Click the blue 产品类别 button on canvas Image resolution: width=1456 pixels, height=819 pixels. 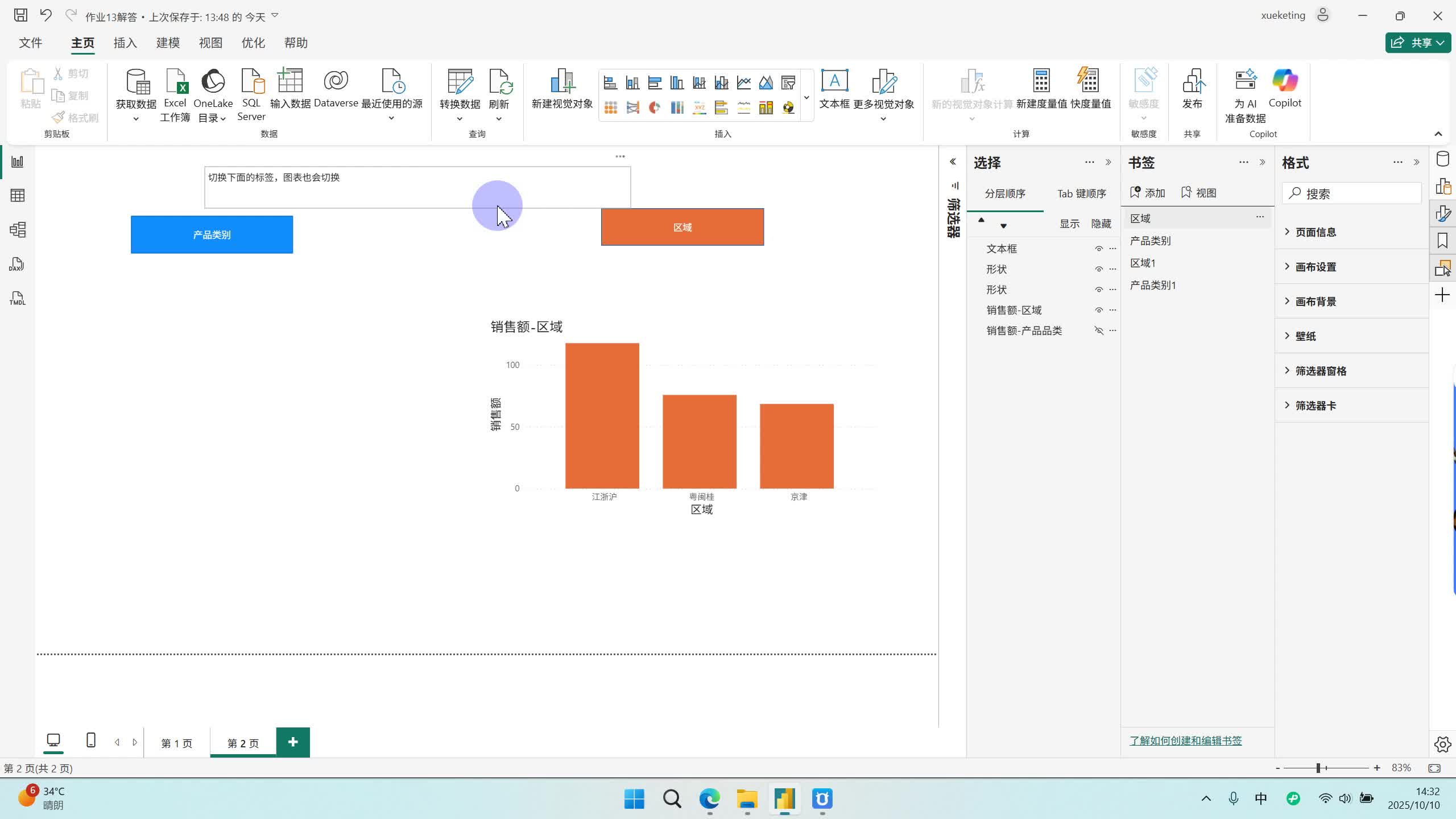coord(212,235)
